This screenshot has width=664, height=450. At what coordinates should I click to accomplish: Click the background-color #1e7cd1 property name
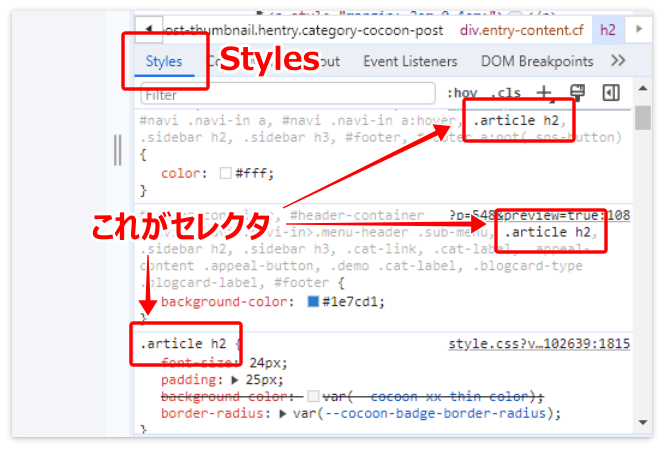223,302
